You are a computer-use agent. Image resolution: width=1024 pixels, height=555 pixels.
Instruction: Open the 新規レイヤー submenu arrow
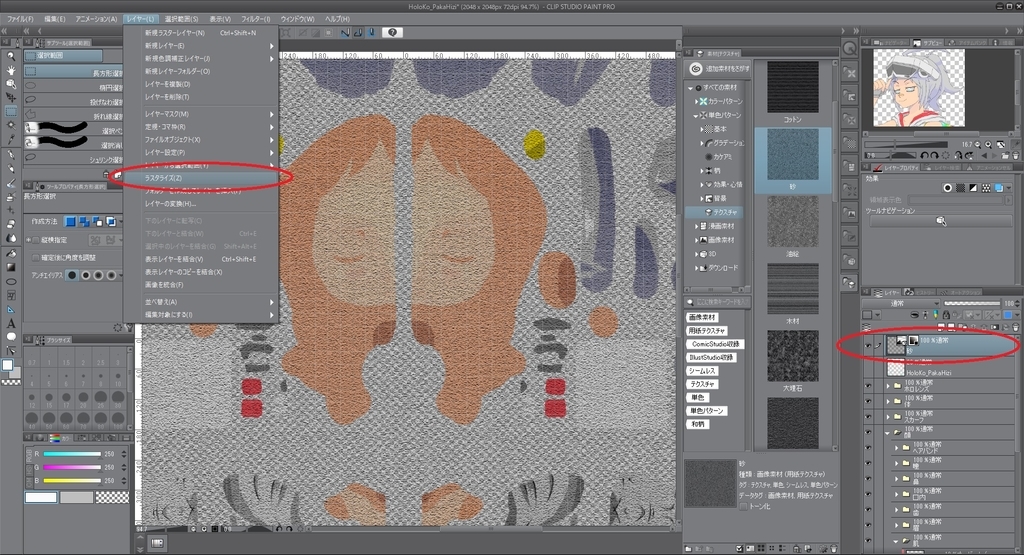coord(271,46)
